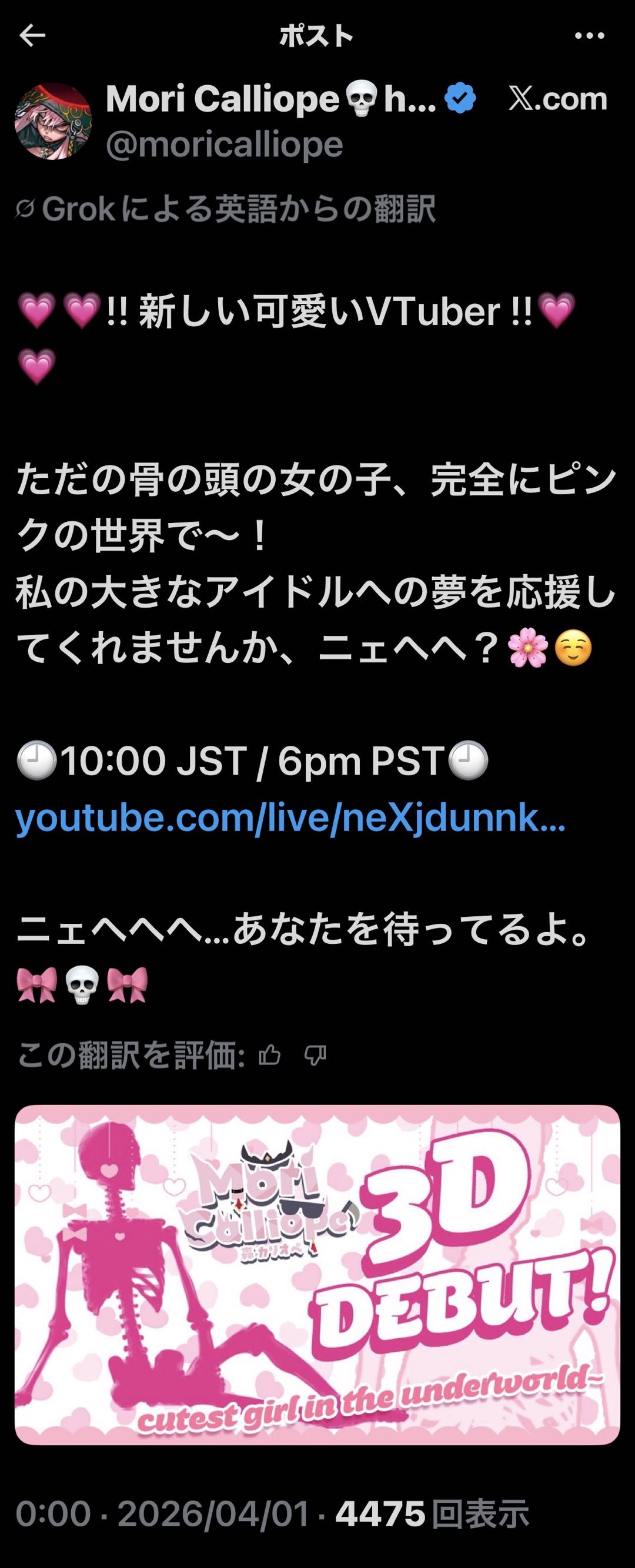Open the youtube.com/live link
The image size is (635, 1568).
coord(290,819)
